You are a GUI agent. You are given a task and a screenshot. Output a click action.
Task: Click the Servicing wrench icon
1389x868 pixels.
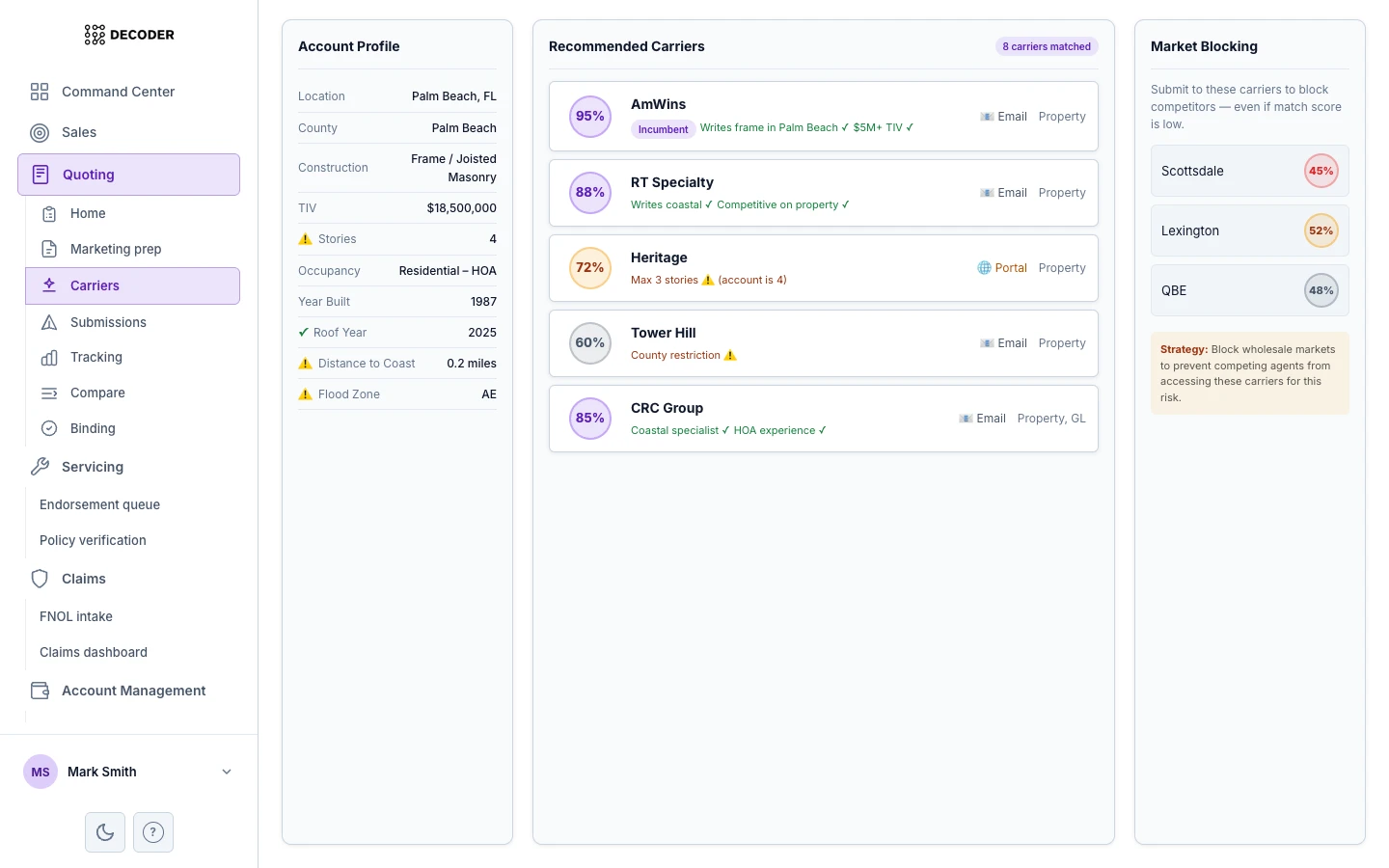(40, 467)
